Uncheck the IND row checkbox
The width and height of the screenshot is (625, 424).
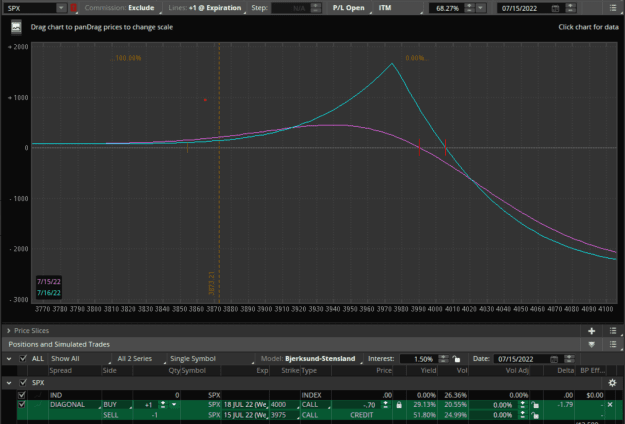(x=22, y=395)
